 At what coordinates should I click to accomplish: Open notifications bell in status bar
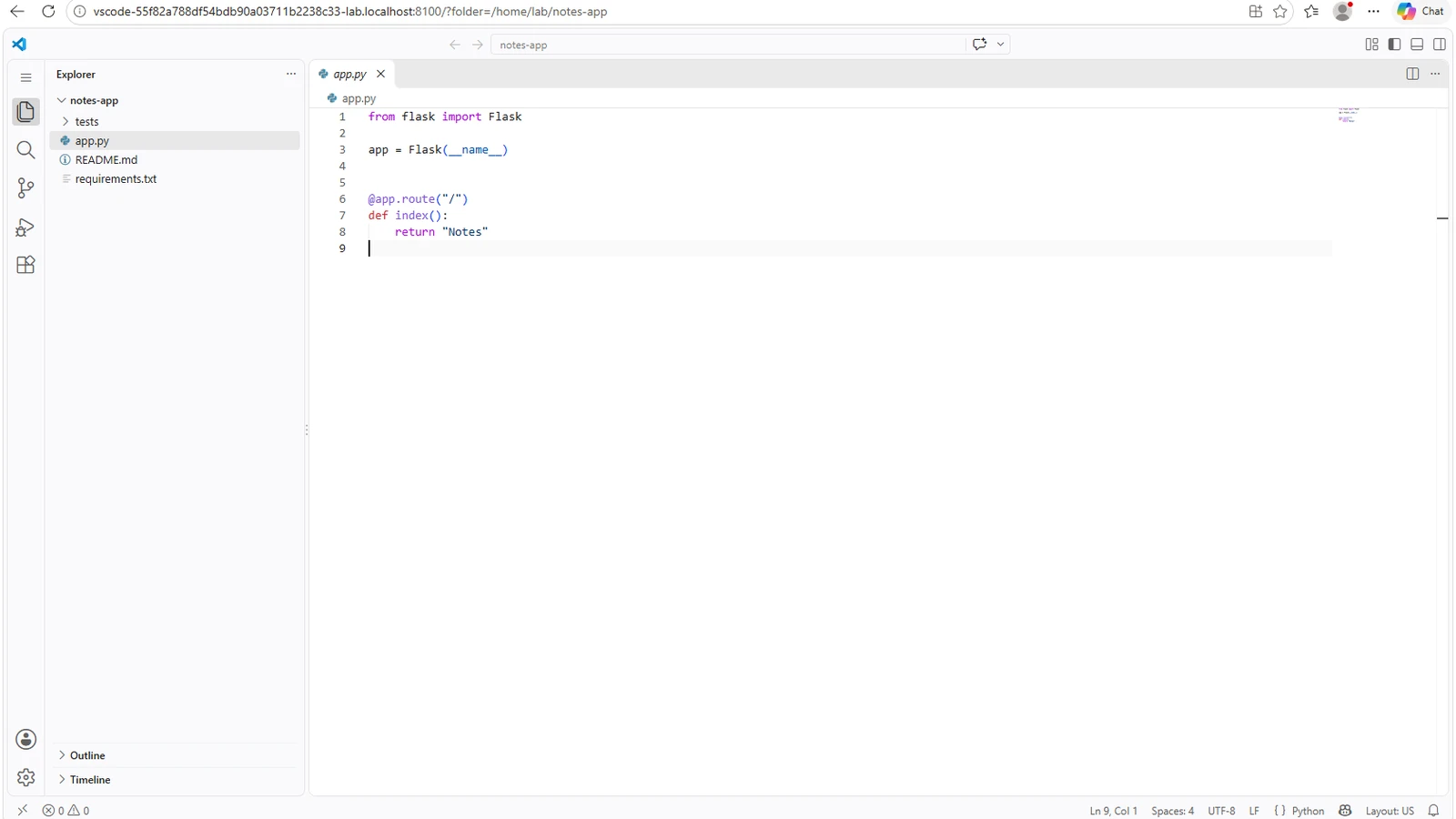1433,810
